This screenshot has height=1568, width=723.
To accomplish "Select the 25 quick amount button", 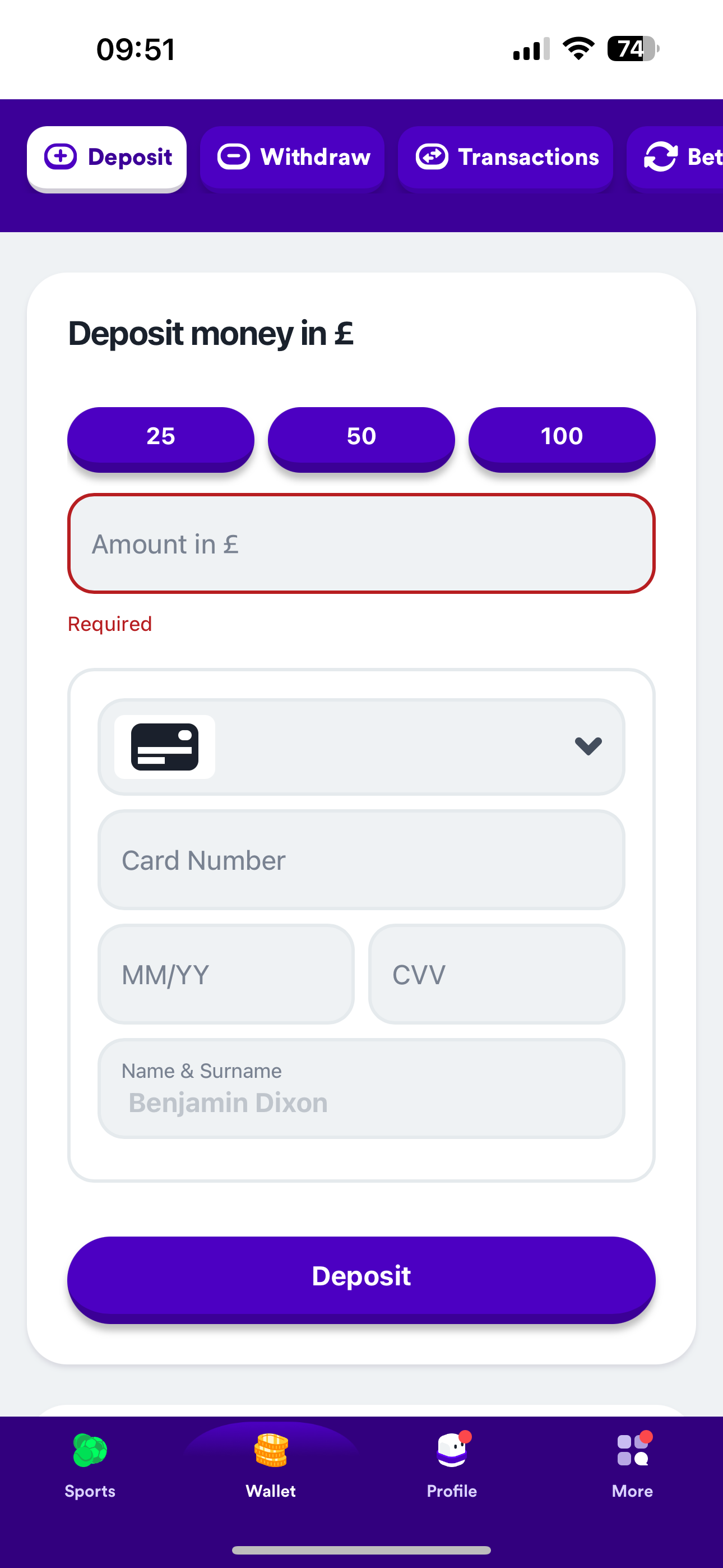I will (161, 437).
